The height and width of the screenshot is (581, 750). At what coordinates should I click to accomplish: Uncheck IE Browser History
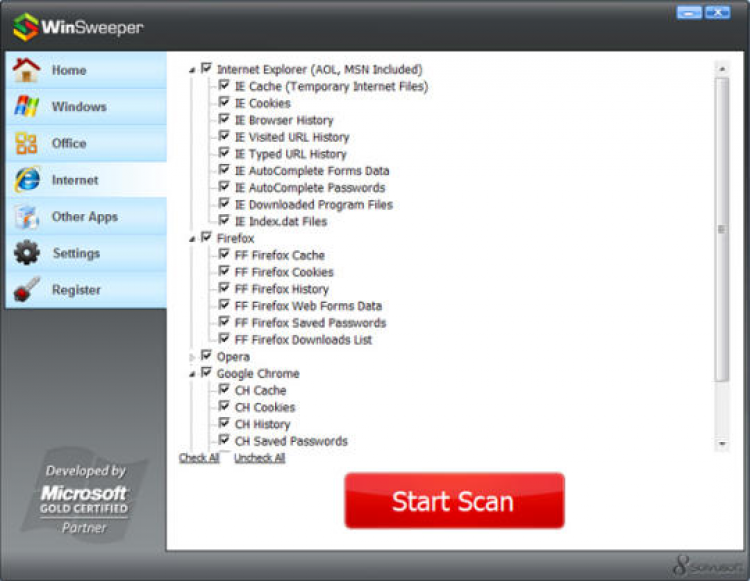[x=224, y=119]
